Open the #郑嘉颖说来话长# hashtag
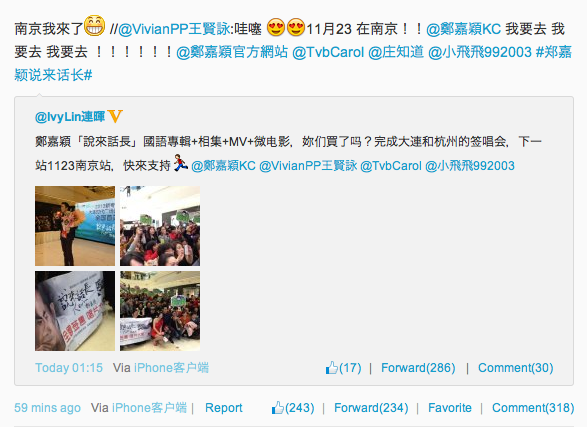 [x=293, y=64]
